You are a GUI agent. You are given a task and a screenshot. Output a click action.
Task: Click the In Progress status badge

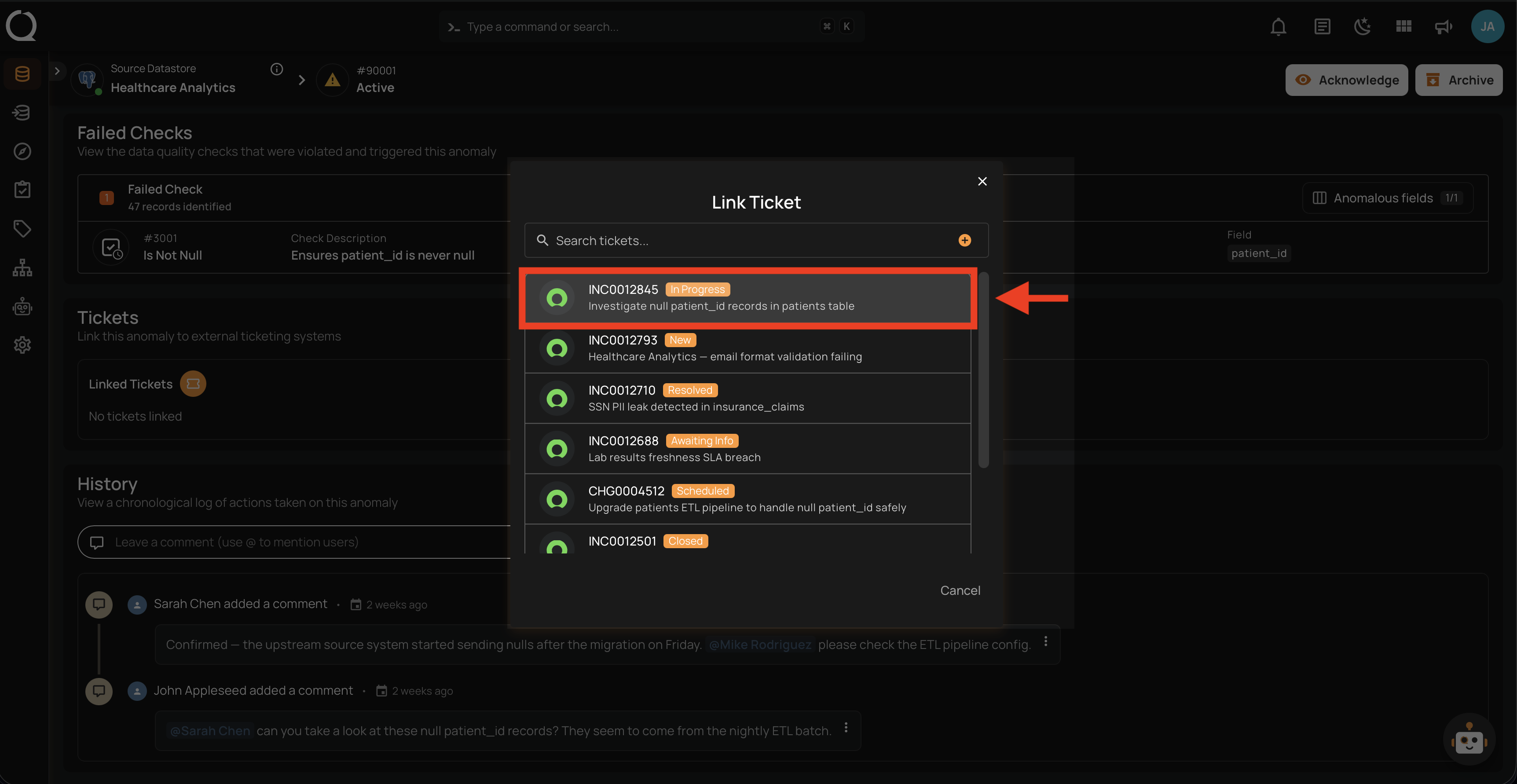698,290
